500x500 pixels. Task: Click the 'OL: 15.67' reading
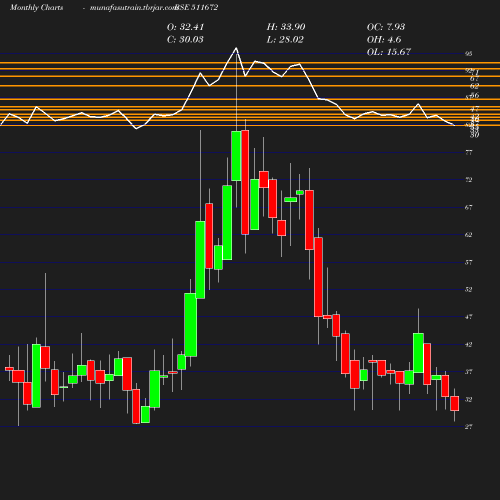389,52
